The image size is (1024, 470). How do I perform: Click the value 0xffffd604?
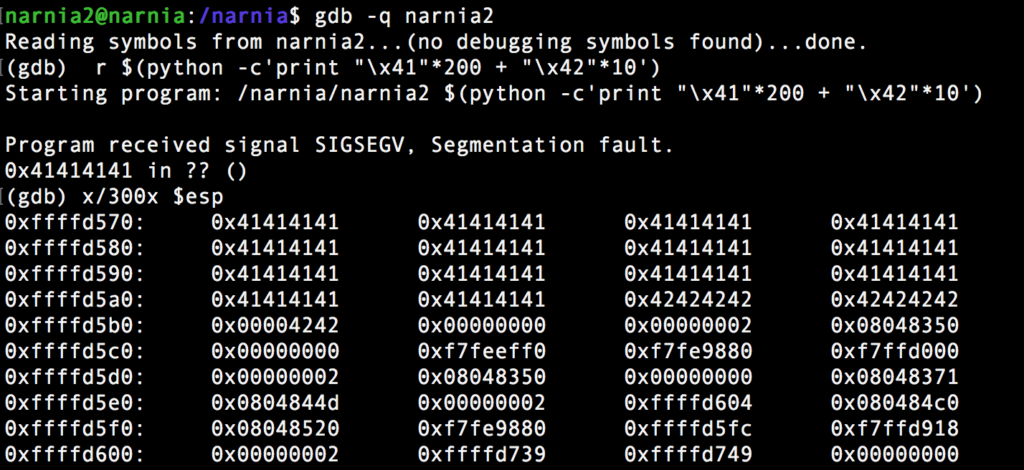coord(688,404)
